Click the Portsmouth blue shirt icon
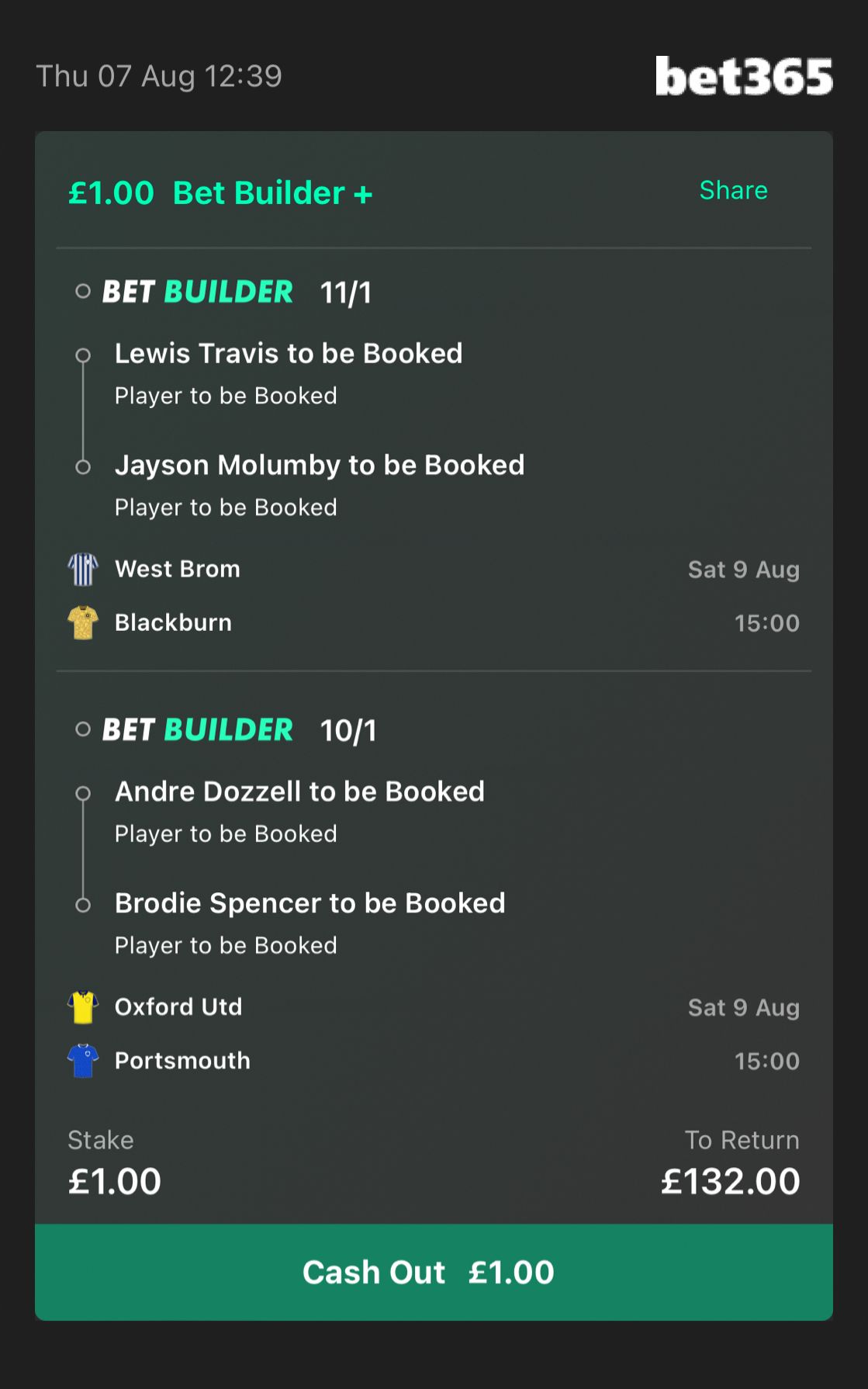 tap(83, 1061)
